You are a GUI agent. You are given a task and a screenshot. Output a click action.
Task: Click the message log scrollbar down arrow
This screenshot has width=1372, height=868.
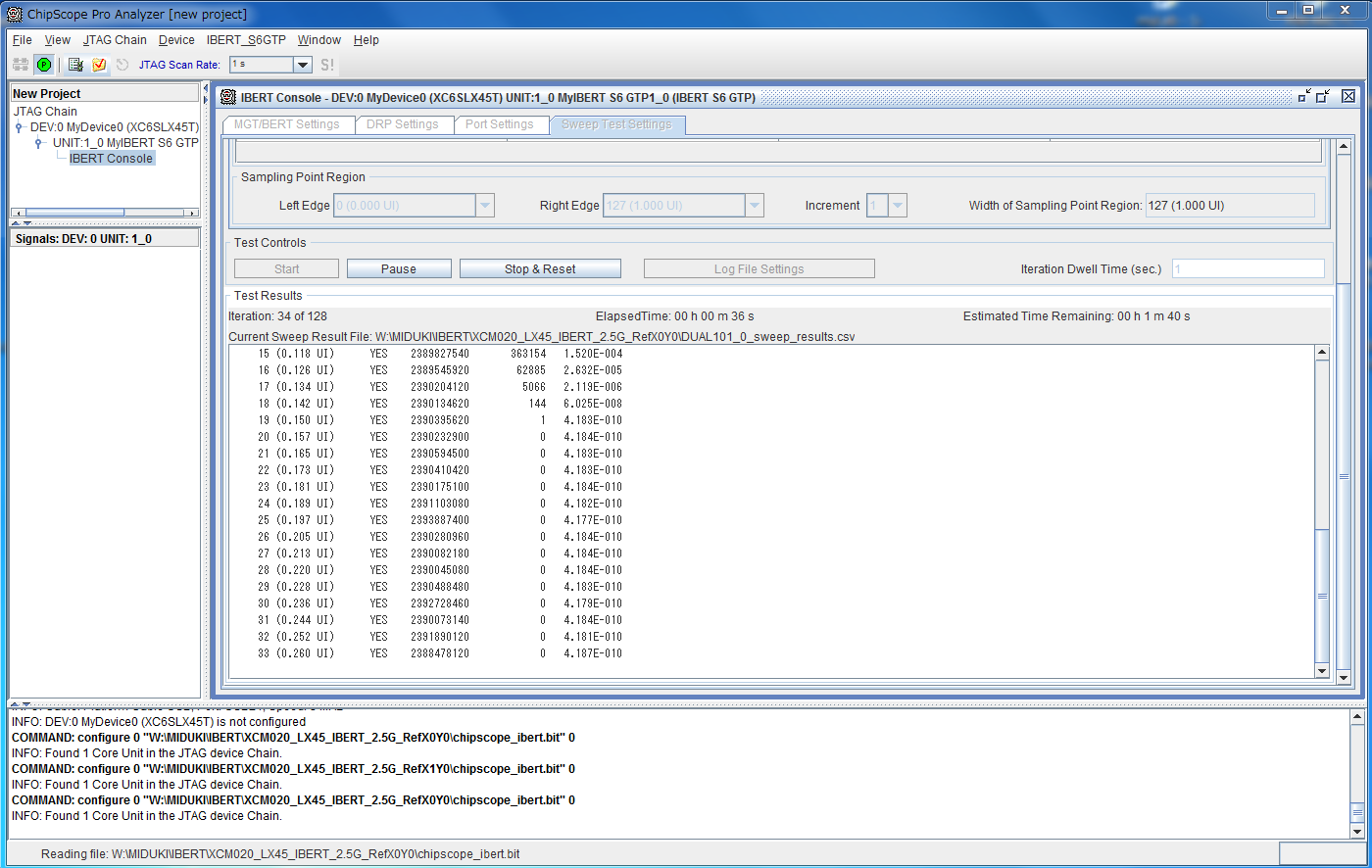1357,832
